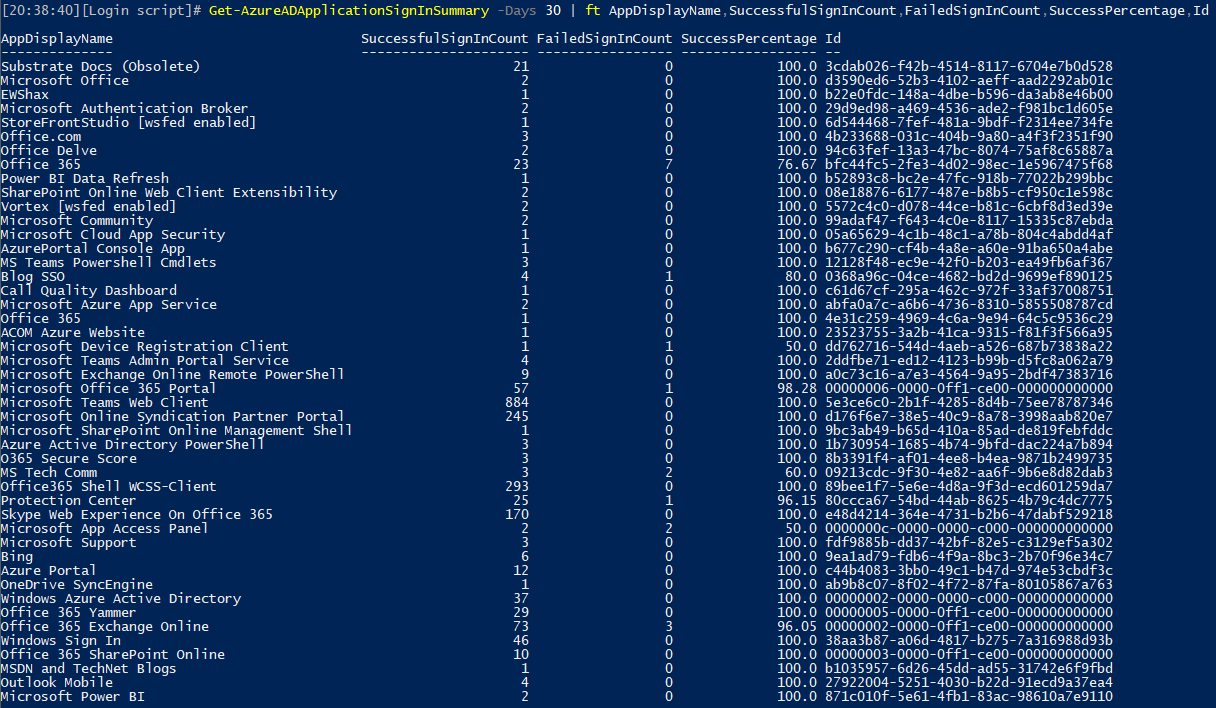Image resolution: width=1216 pixels, height=708 pixels.
Task: Click the Id column header
Action: point(833,38)
